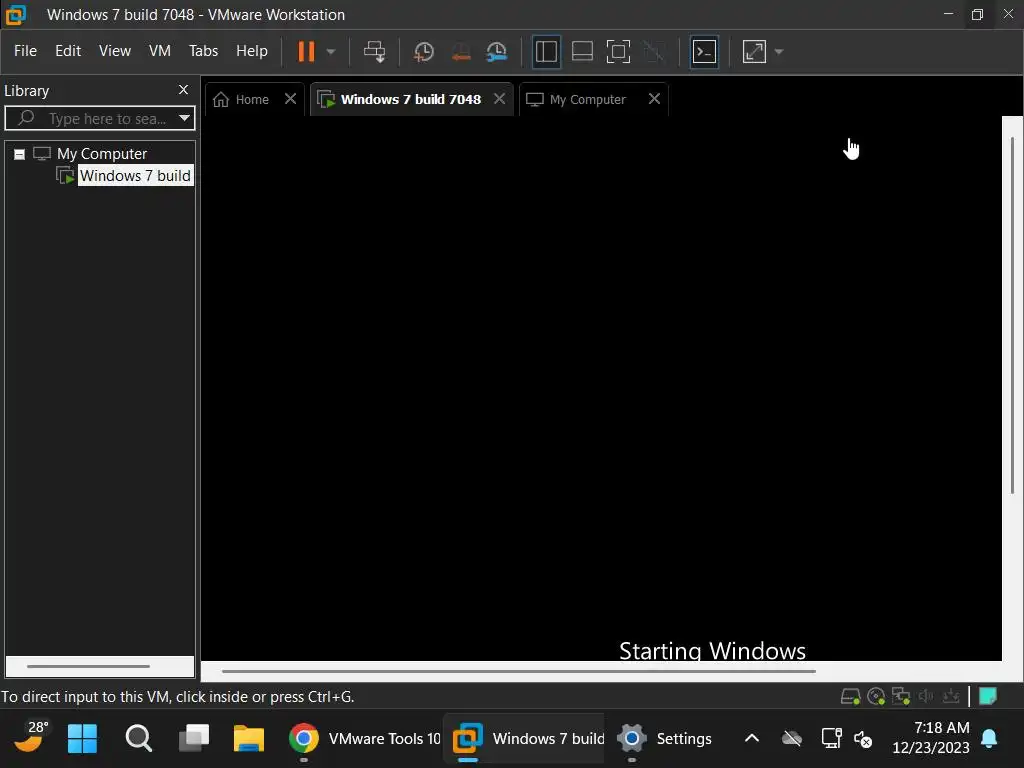Take a snapshot of the VM
Viewport: 1024px width, 768px height.
pos(424,52)
